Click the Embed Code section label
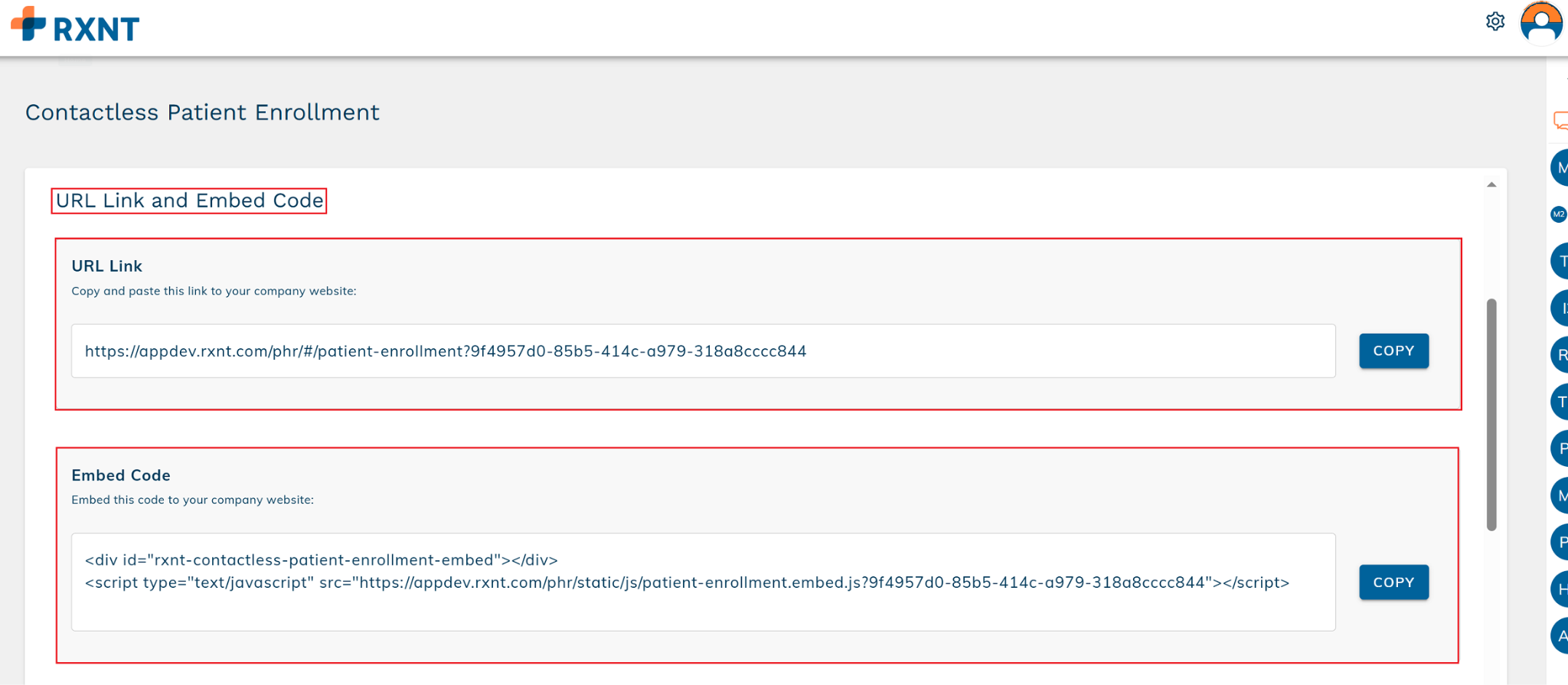1568x685 pixels. pyautogui.click(x=121, y=475)
